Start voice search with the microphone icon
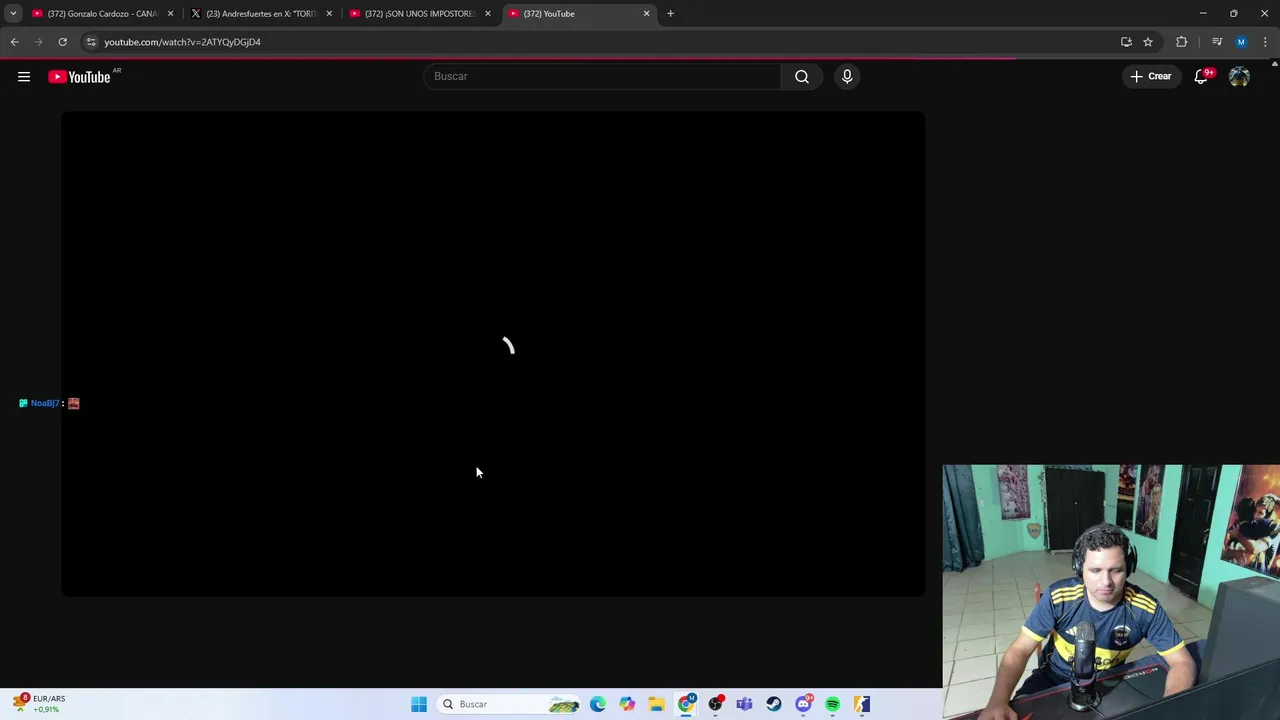 click(847, 76)
